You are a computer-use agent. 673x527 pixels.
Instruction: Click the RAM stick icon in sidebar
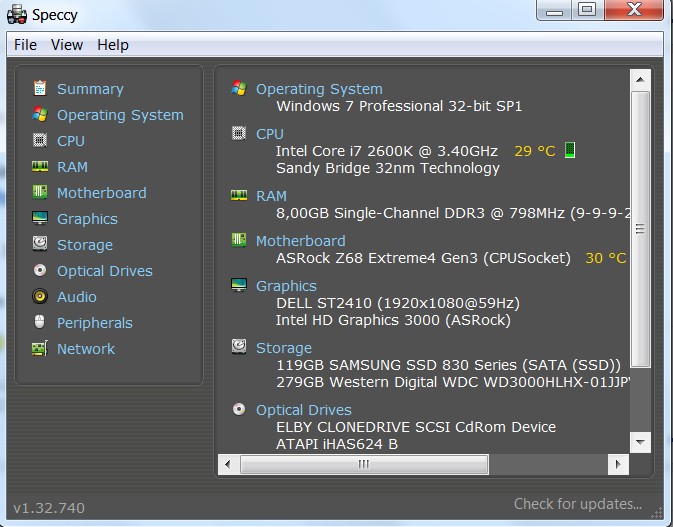click(40, 166)
